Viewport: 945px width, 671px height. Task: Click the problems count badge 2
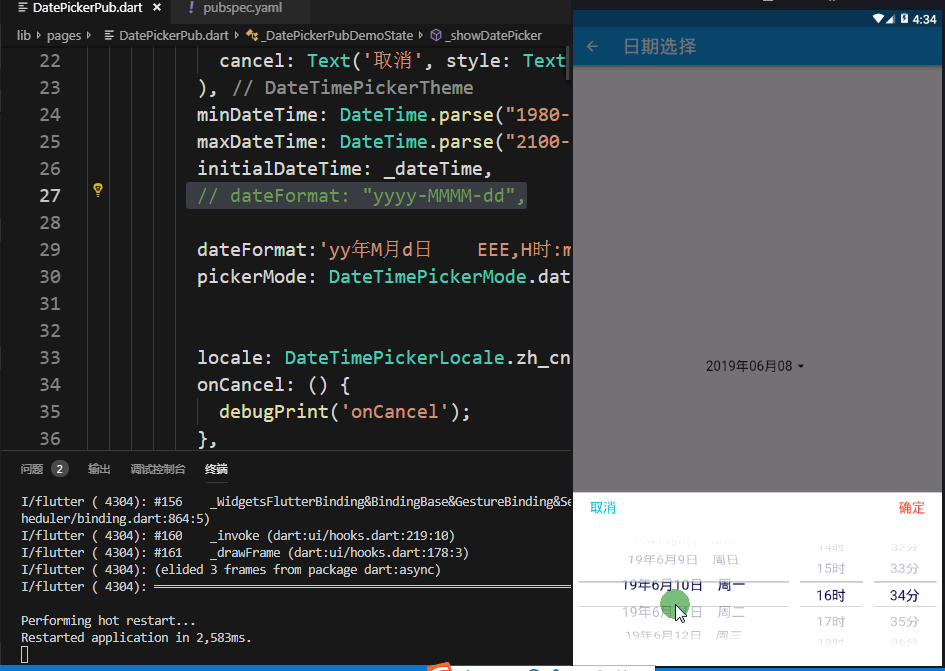tap(60, 469)
